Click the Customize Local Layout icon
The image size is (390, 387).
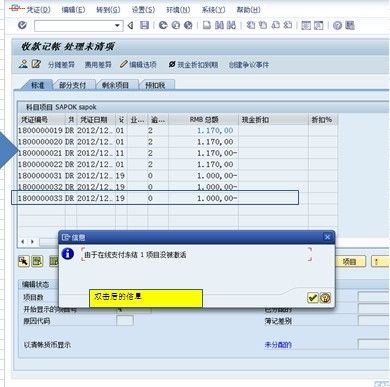[x=350, y=25]
